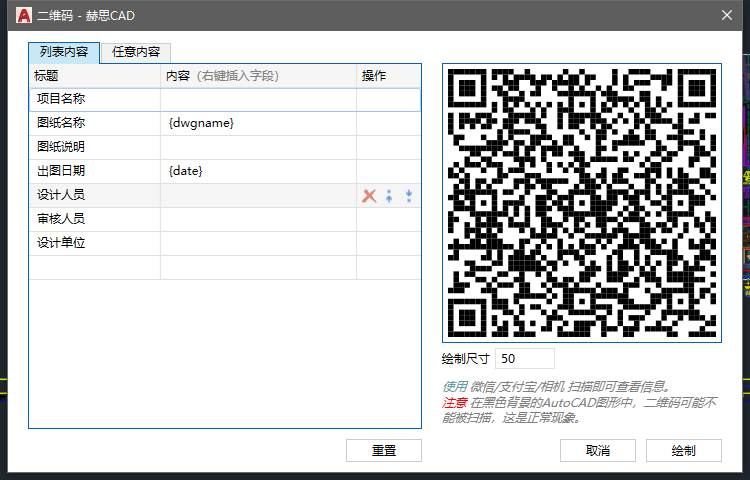The width and height of the screenshot is (750, 480).
Task: Click the 内容 column header
Action: pos(258,76)
